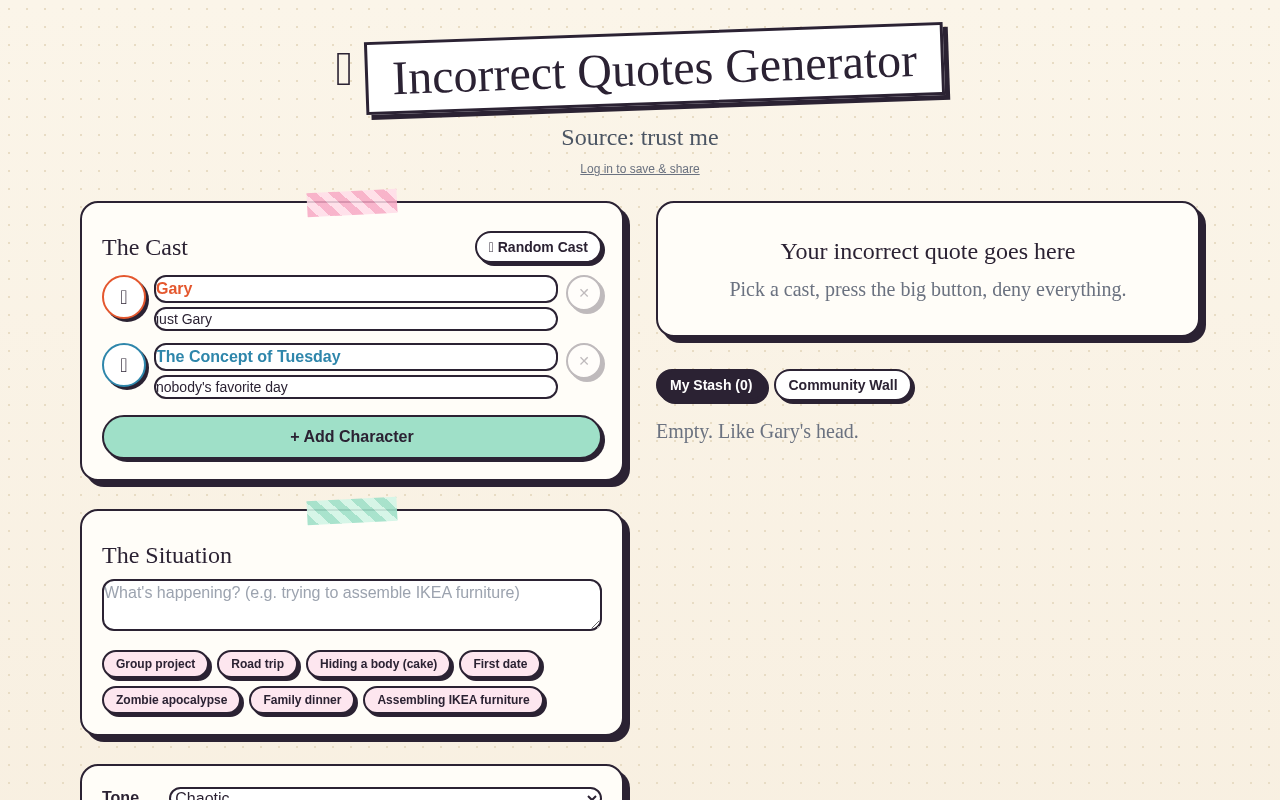
Task: Click 'Your incorrect quote goes here' text
Action: [928, 251]
